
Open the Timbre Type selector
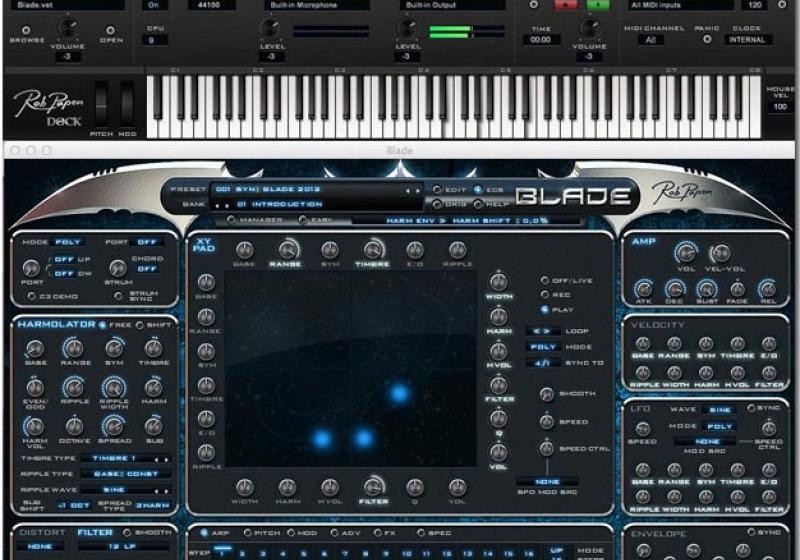click(x=125, y=459)
